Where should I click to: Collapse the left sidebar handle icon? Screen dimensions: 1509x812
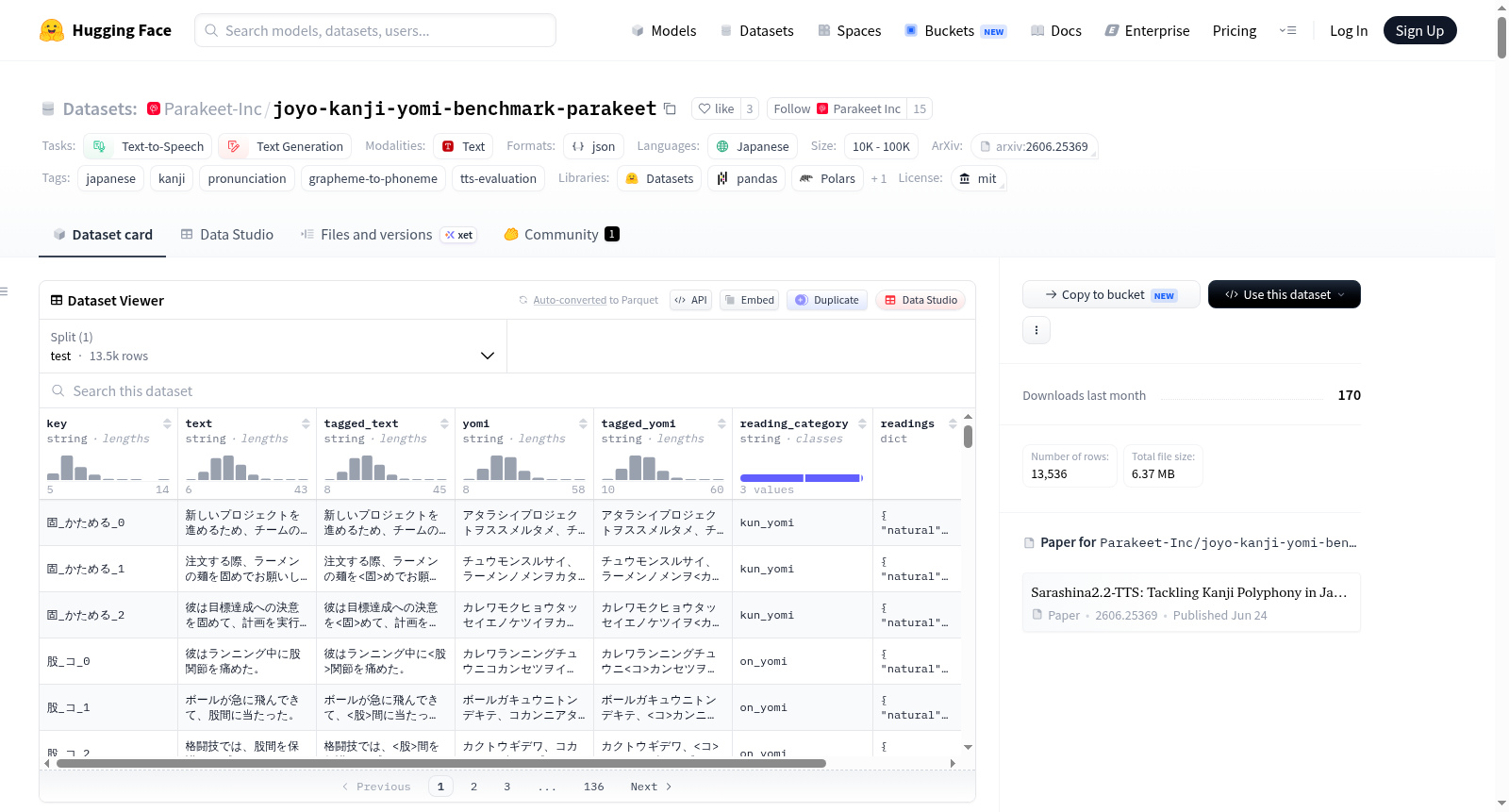(4, 291)
